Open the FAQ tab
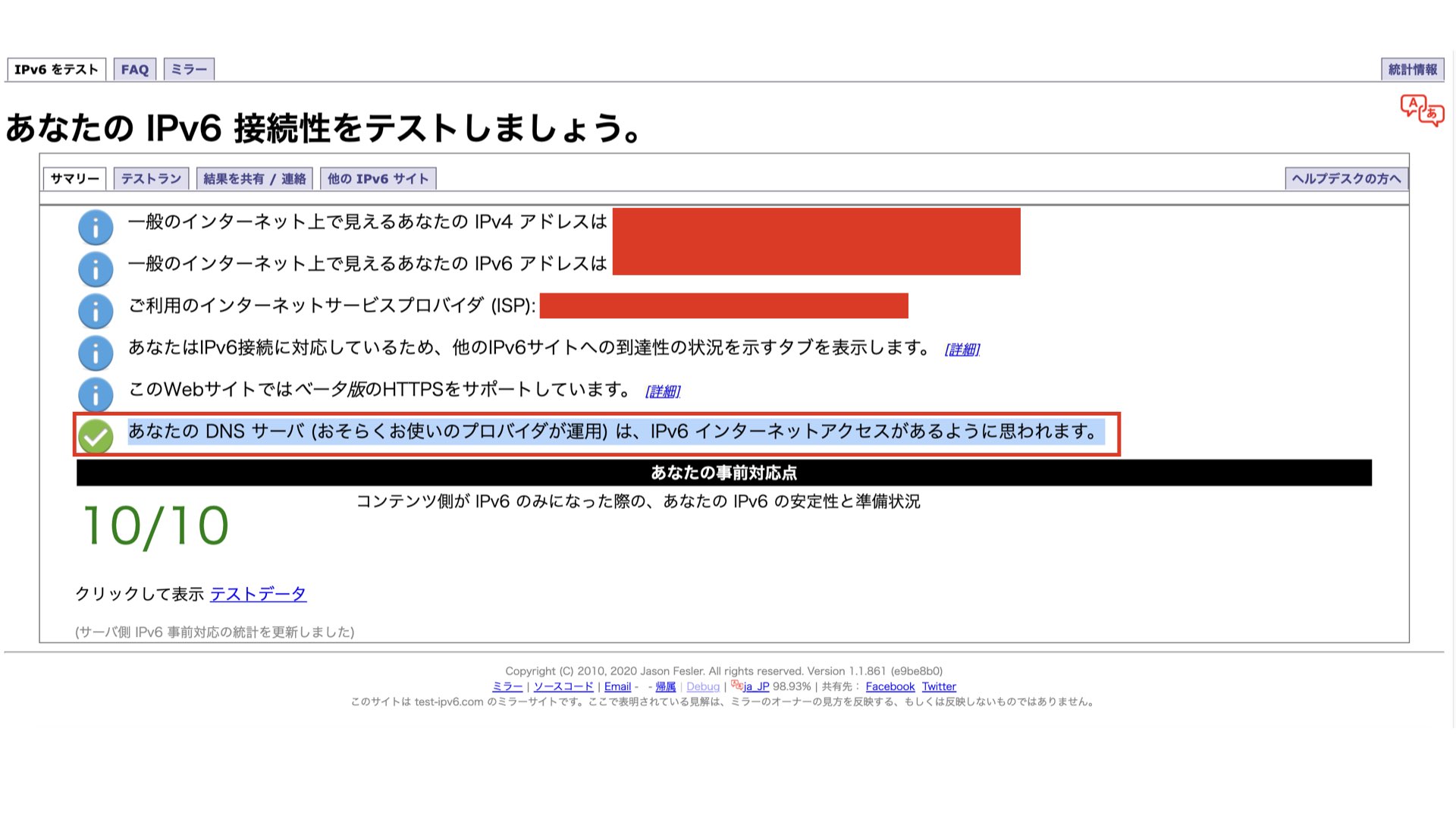The height and width of the screenshot is (819, 1456). coord(135,69)
